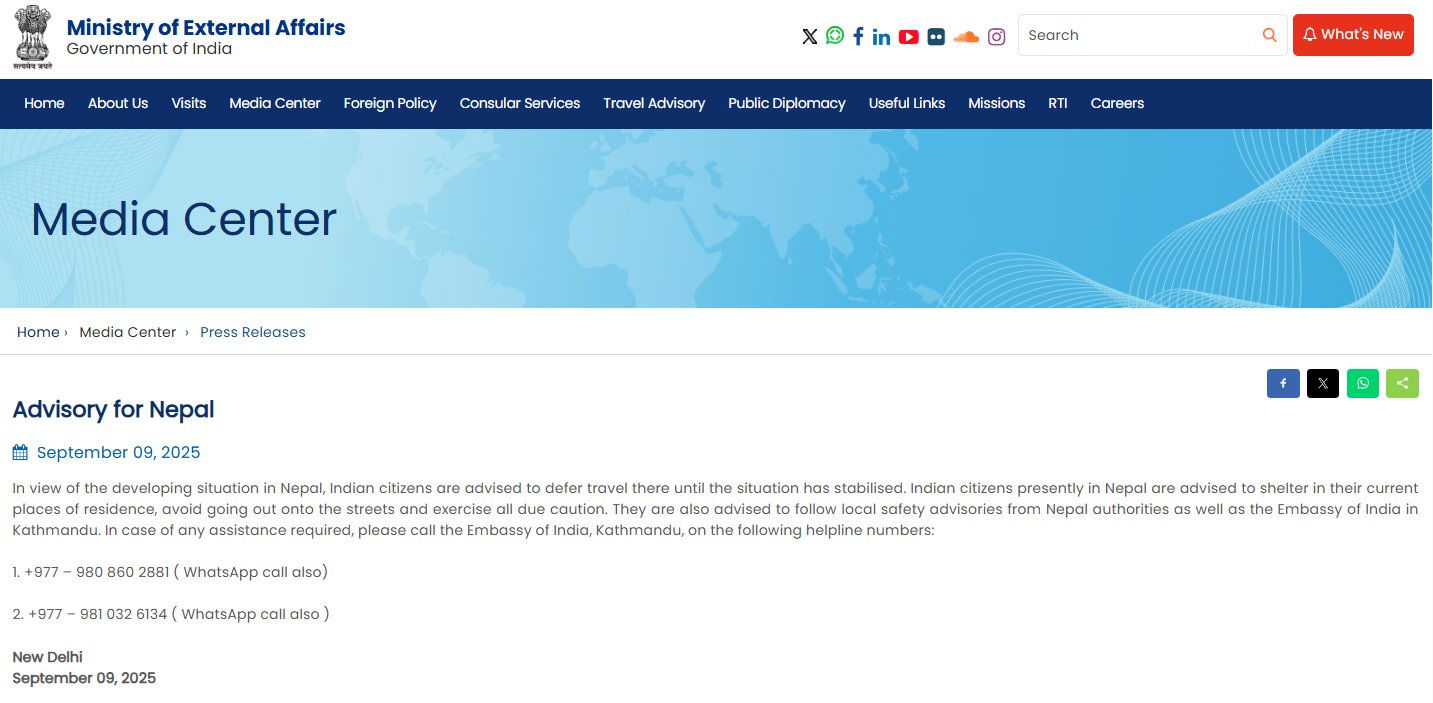Open the RTI menu item
The height and width of the screenshot is (703, 1433).
[1058, 103]
